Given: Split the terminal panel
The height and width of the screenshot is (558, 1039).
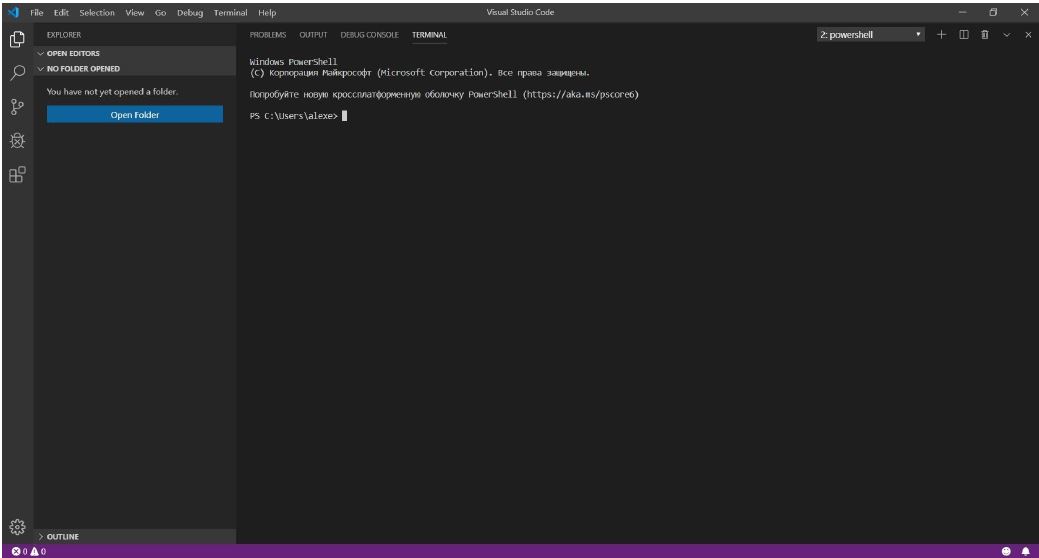Looking at the screenshot, I should click(x=964, y=35).
